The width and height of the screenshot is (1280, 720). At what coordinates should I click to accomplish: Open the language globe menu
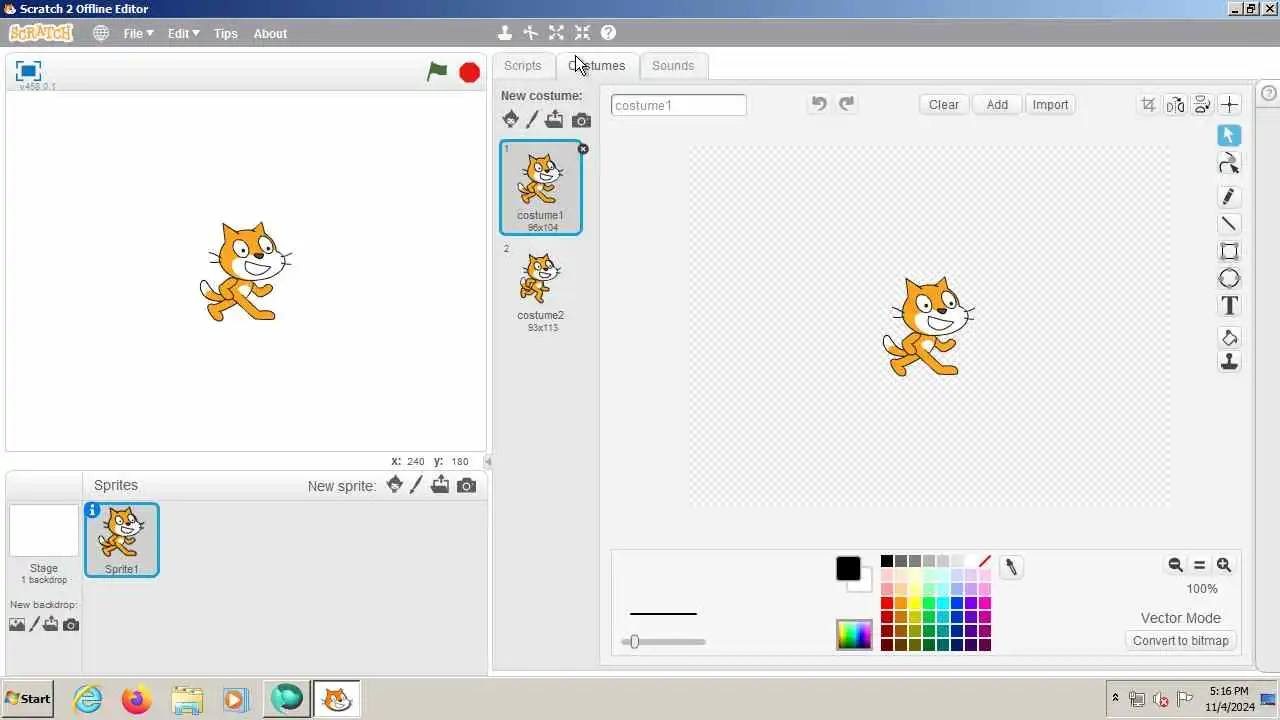pos(101,33)
